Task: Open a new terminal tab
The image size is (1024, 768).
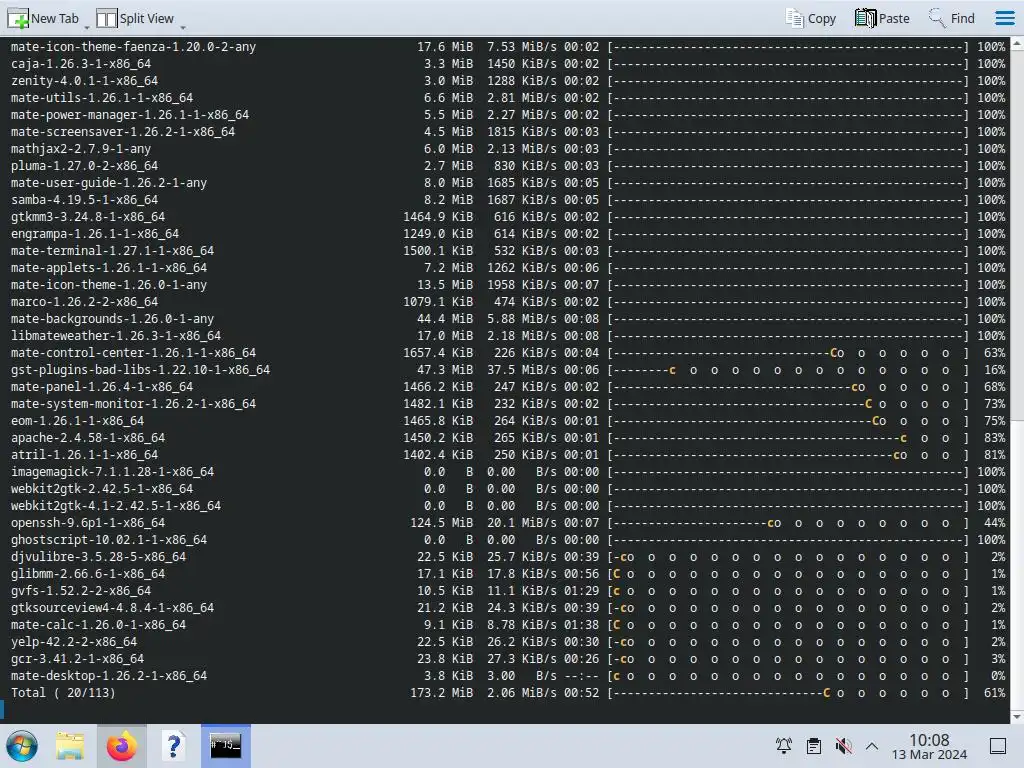Action: pos(42,18)
